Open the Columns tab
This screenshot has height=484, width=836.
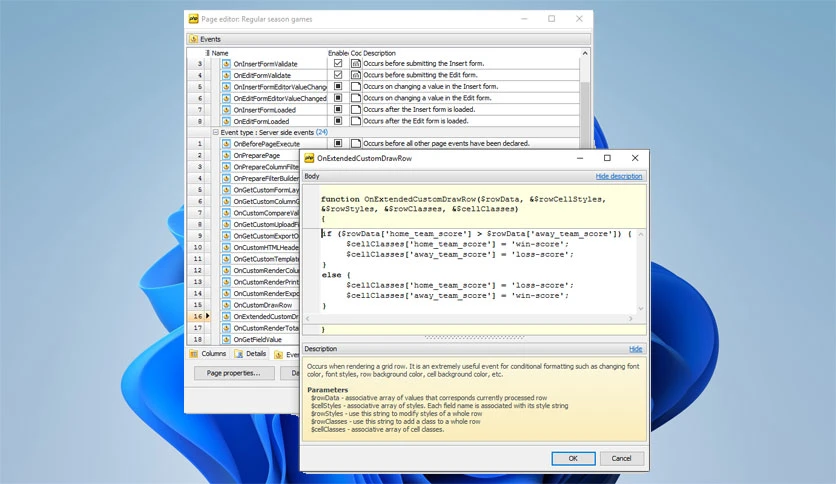(x=208, y=354)
